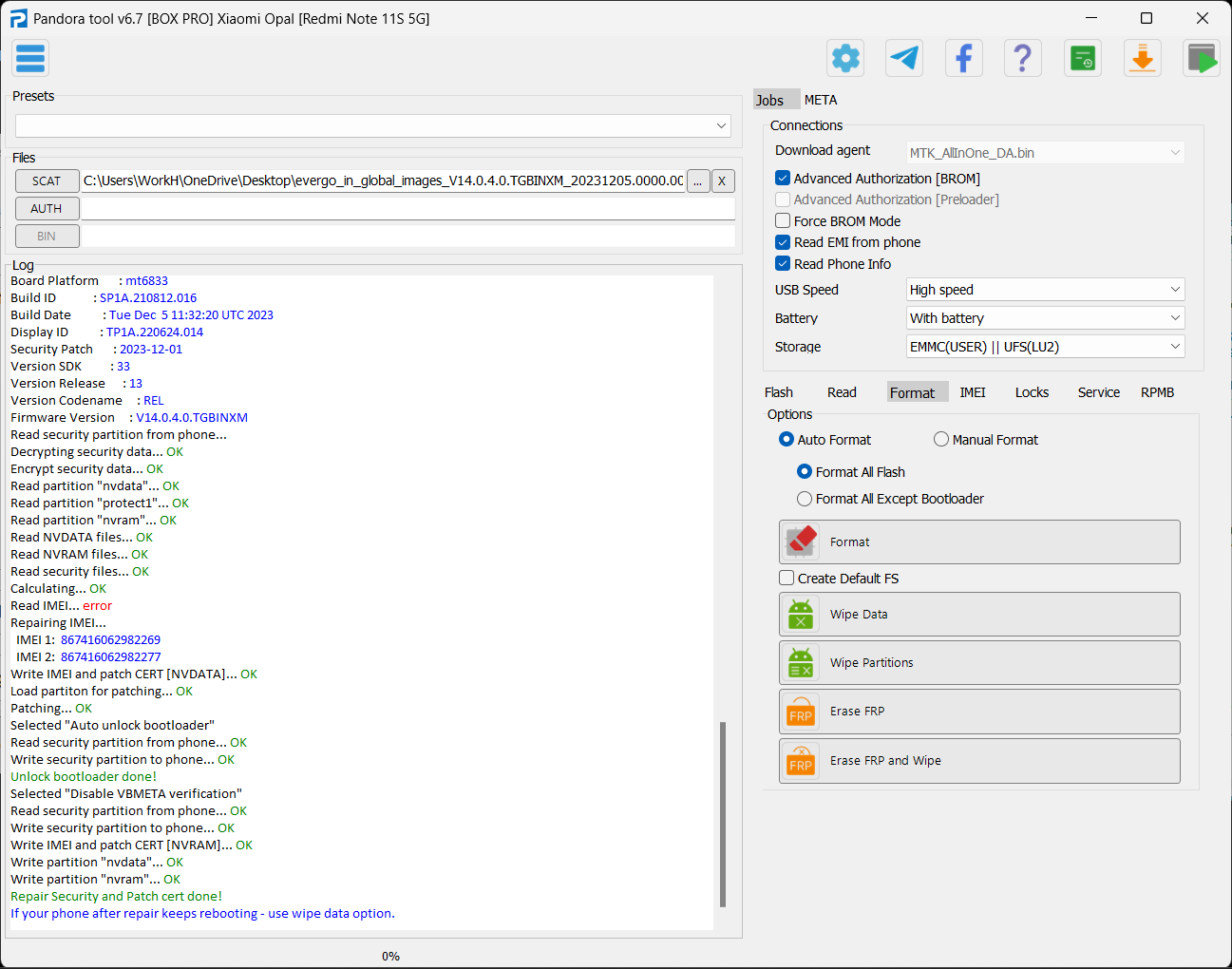1232x969 pixels.
Task: Click the "Selected Disable VBMETA verification" log line
Action: pos(126,793)
